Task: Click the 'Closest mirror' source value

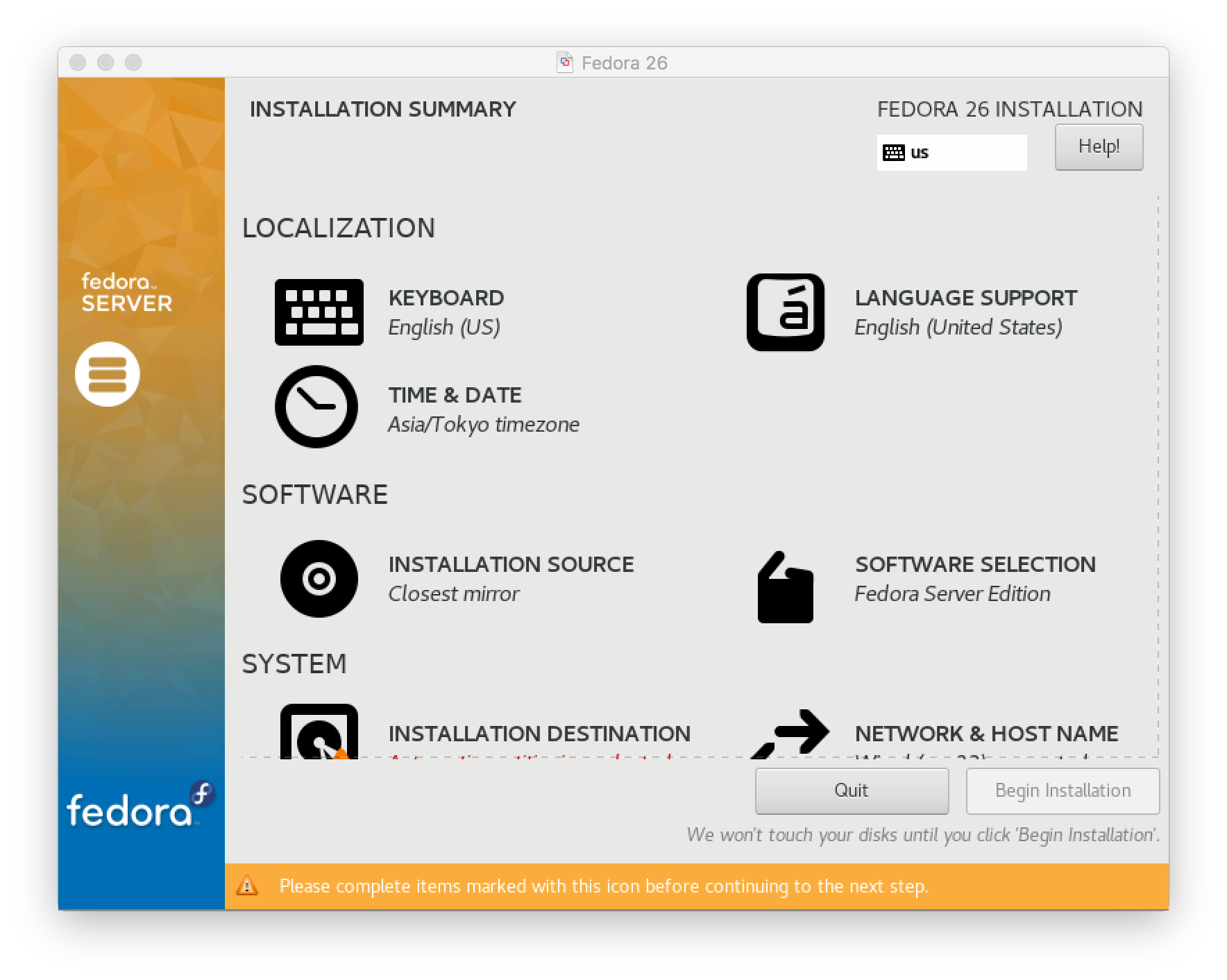Action: (x=454, y=594)
